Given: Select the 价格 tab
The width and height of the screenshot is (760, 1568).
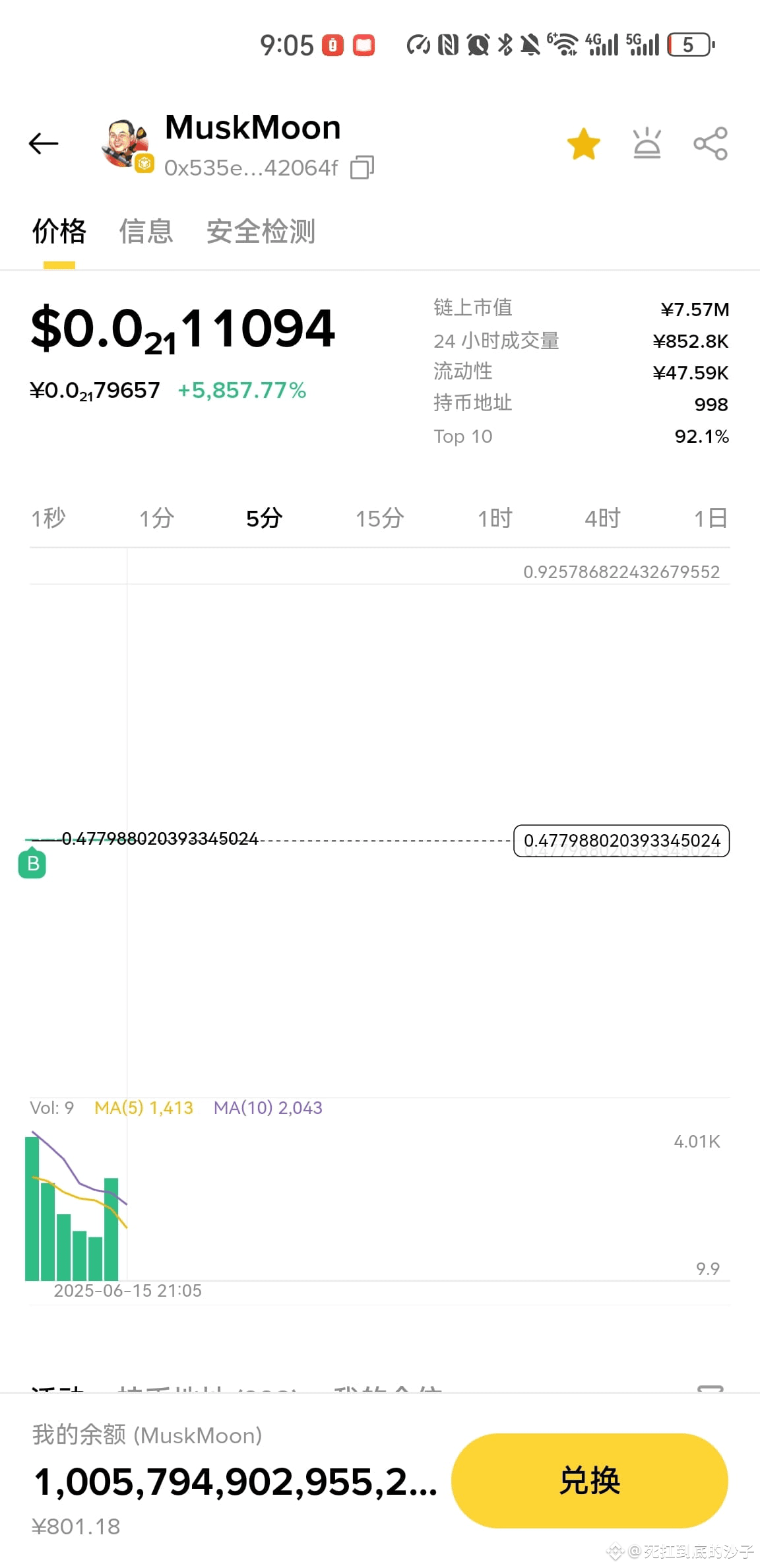Looking at the screenshot, I should [59, 232].
